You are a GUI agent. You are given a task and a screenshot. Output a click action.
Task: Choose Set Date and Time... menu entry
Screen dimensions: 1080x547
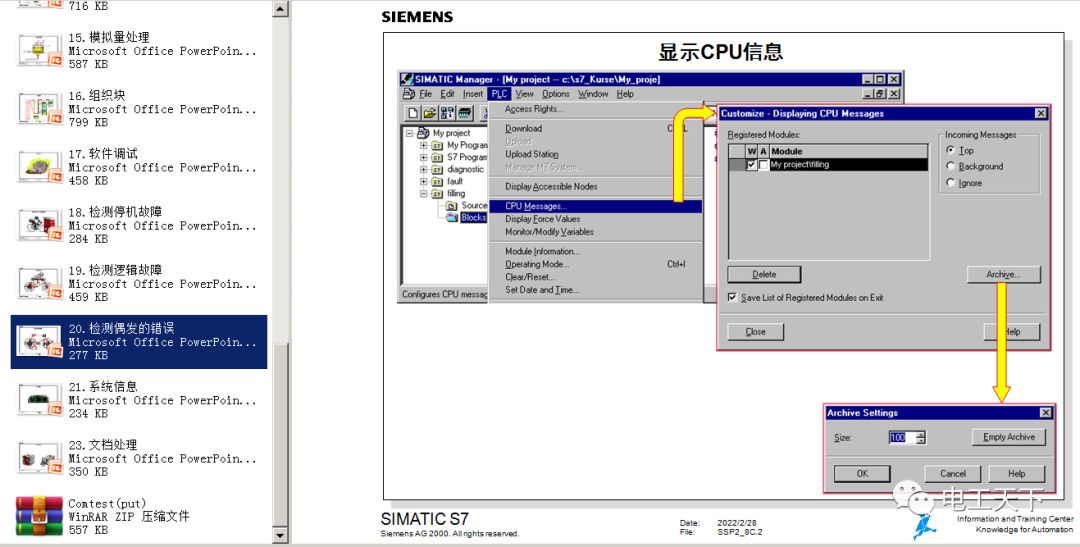[542, 290]
